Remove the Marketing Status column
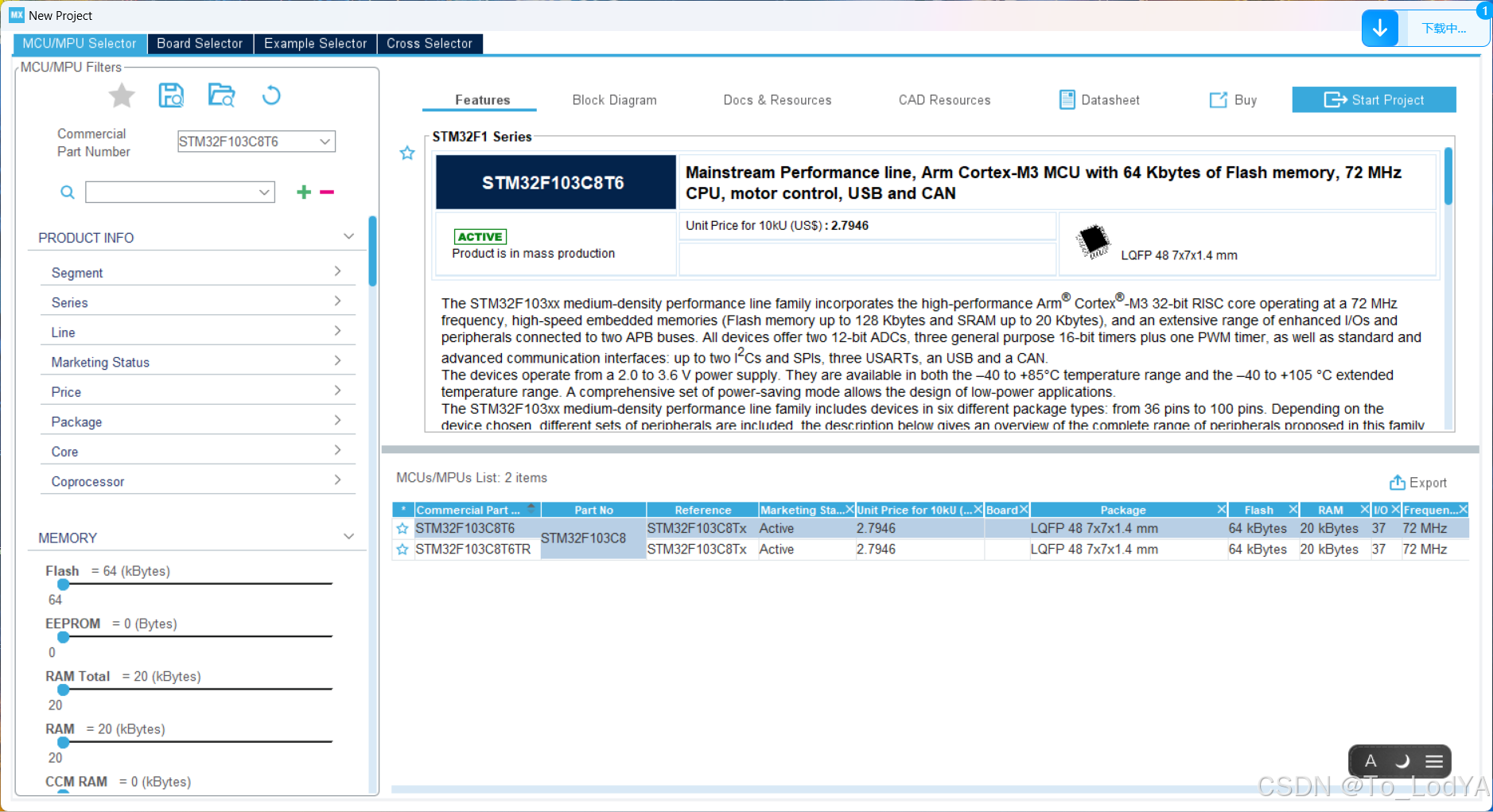The height and width of the screenshot is (812, 1493). pyautogui.click(x=850, y=509)
